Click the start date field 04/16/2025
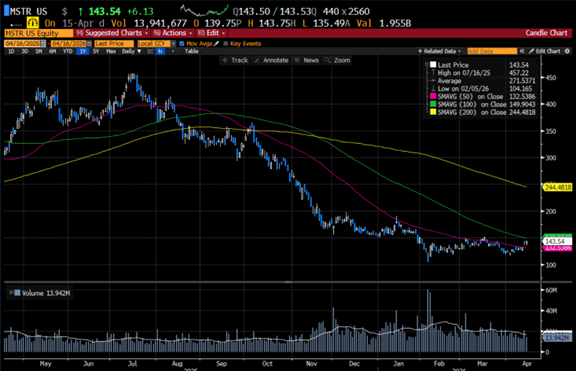The width and height of the screenshot is (576, 371). point(22,43)
